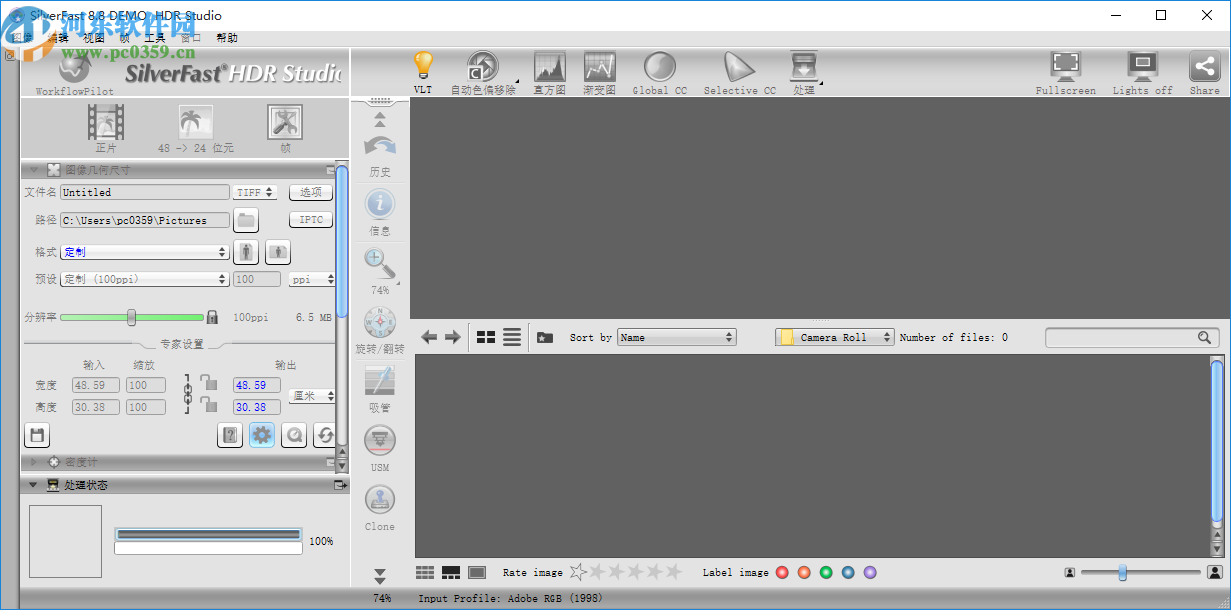Switch browser to thumbnail grid view
Screen dimensions: 1231x610
point(486,338)
